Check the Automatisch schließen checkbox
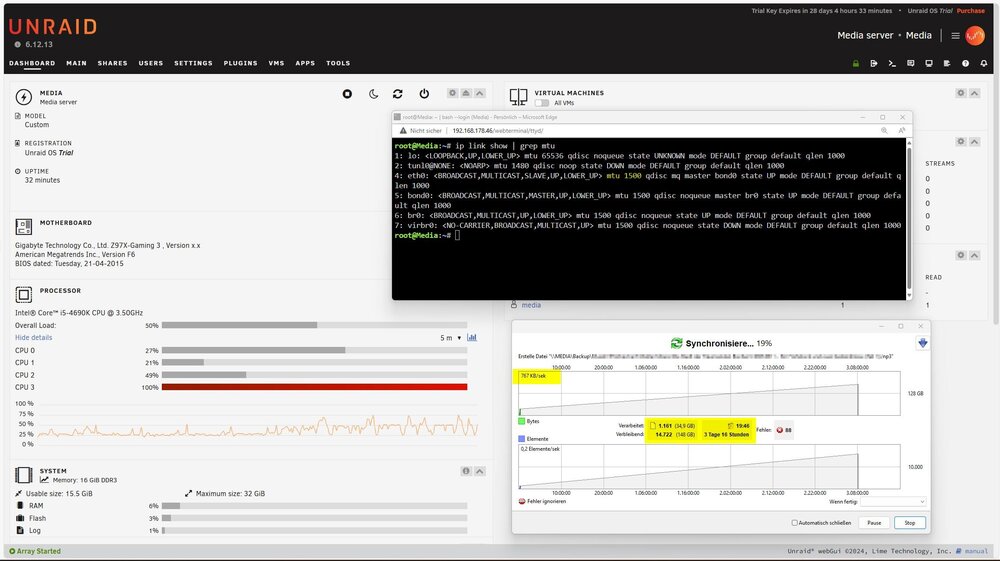 pyautogui.click(x=795, y=523)
